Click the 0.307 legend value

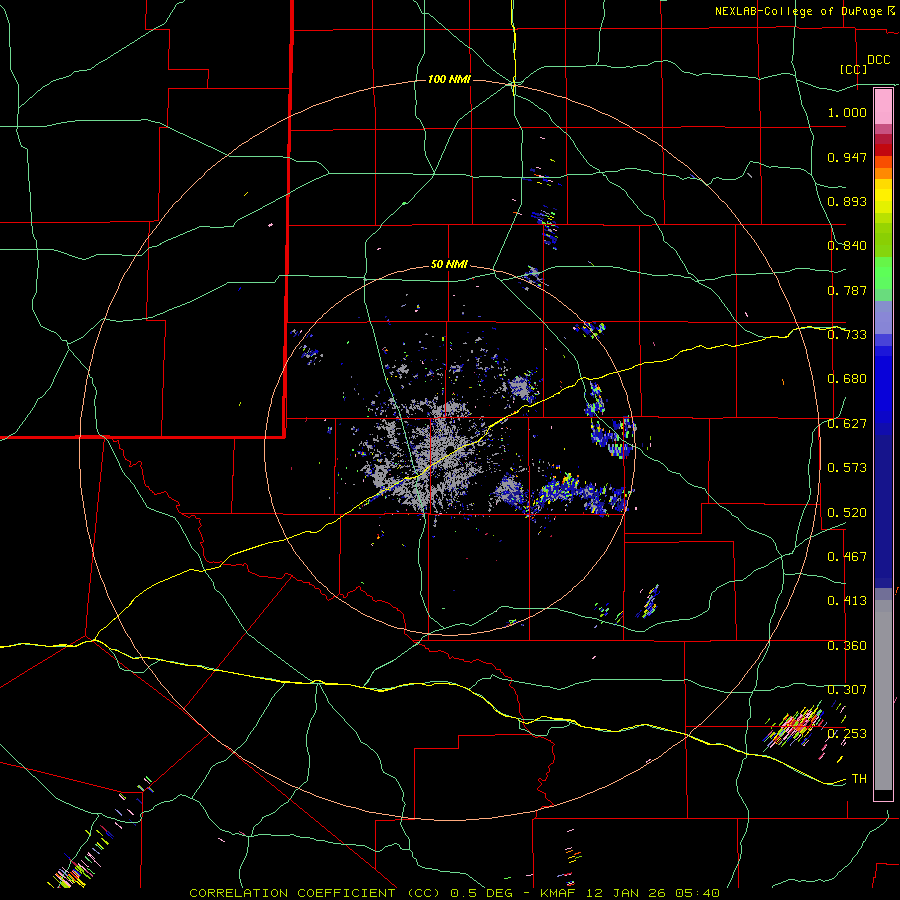847,690
